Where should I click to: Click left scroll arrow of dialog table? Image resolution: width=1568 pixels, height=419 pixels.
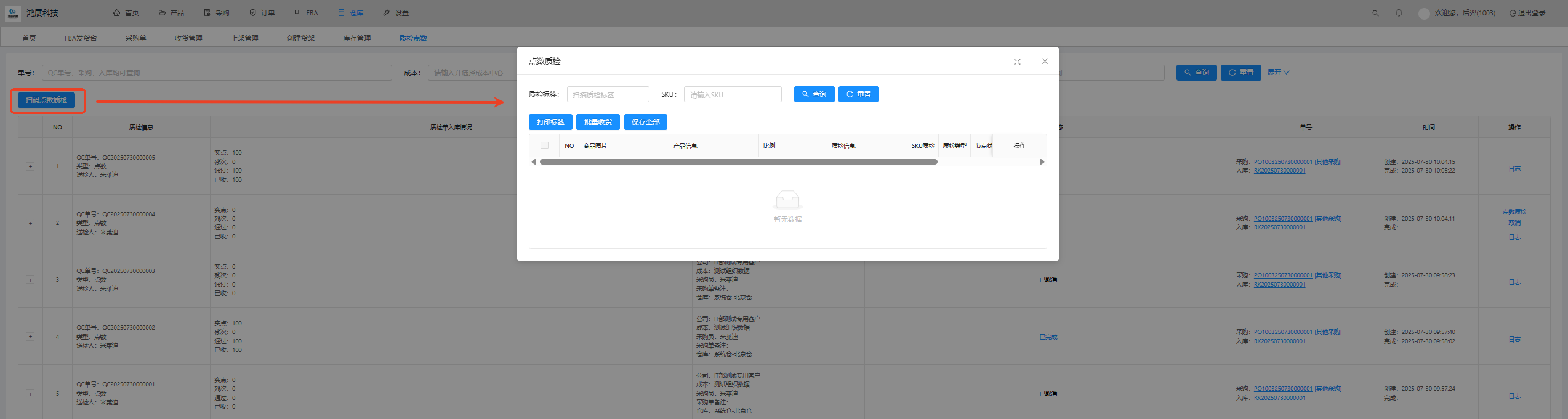click(534, 162)
